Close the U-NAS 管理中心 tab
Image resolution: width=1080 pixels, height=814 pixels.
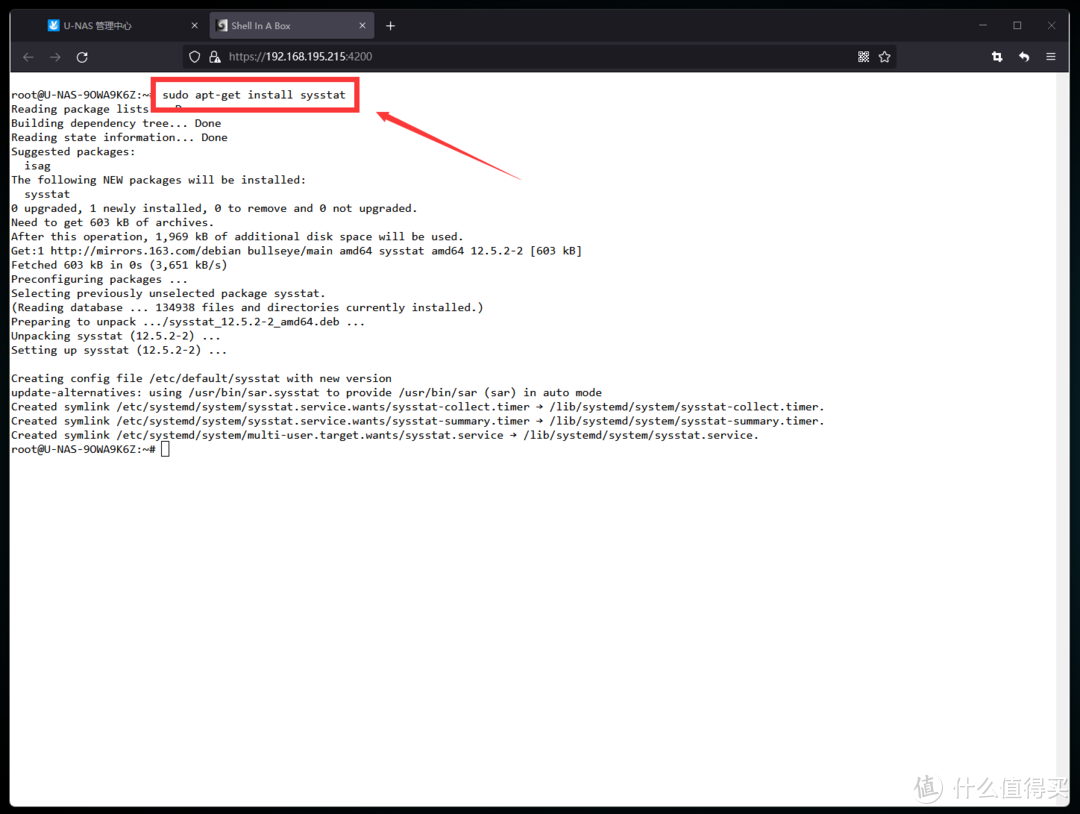coord(194,25)
